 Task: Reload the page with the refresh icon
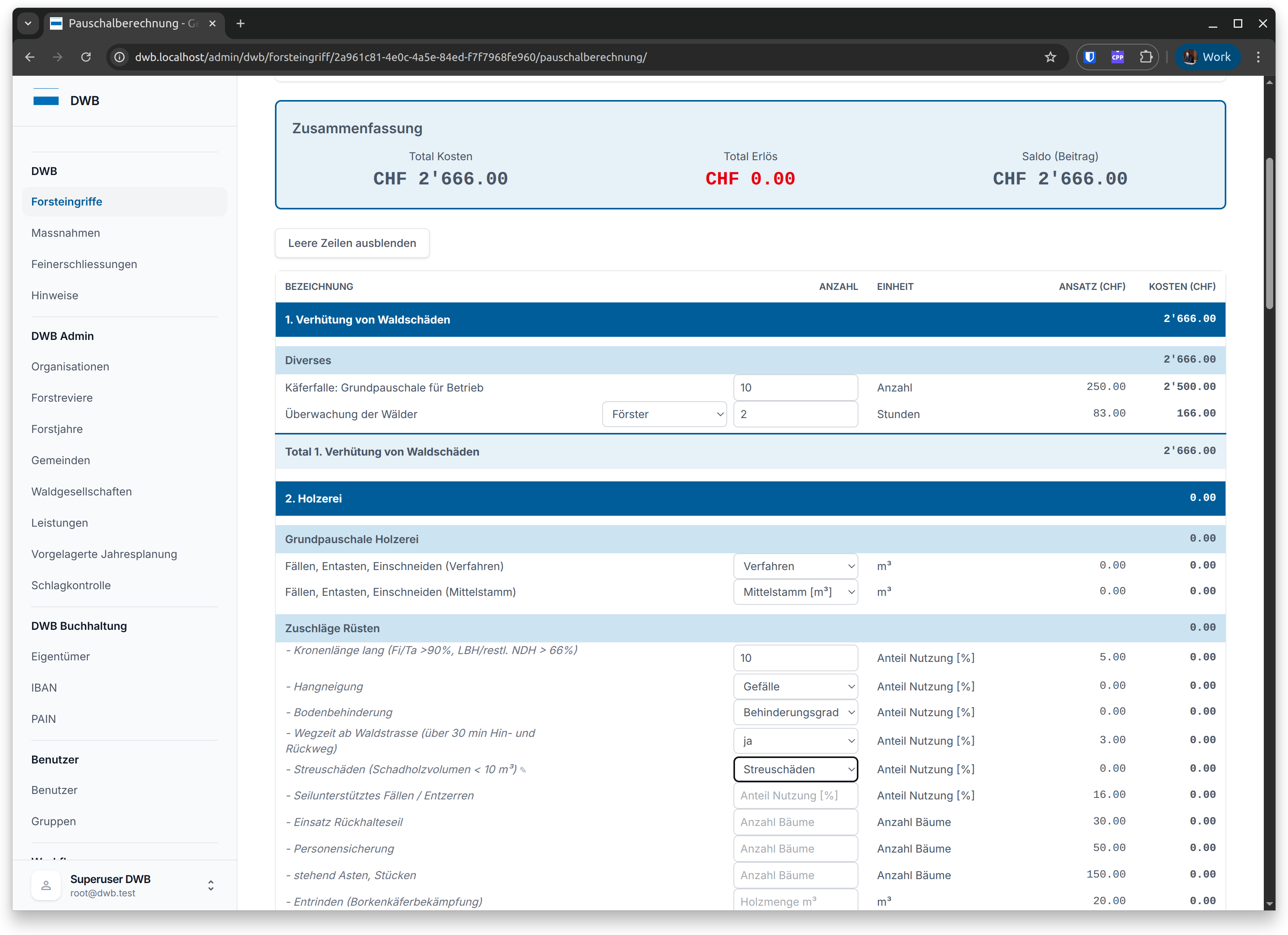[86, 57]
